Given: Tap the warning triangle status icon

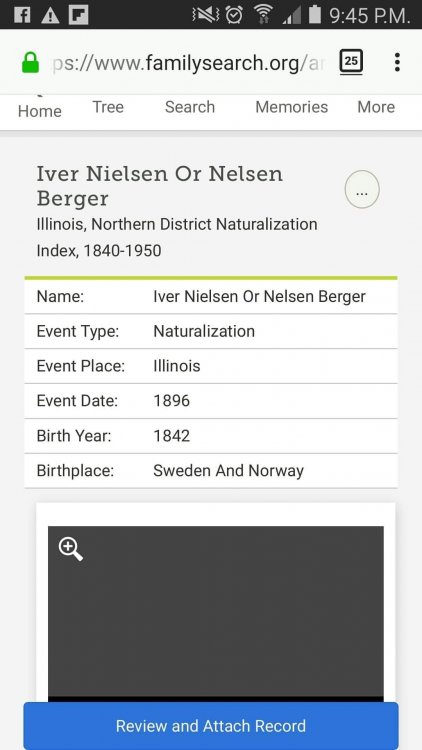Looking at the screenshot, I should [50, 16].
